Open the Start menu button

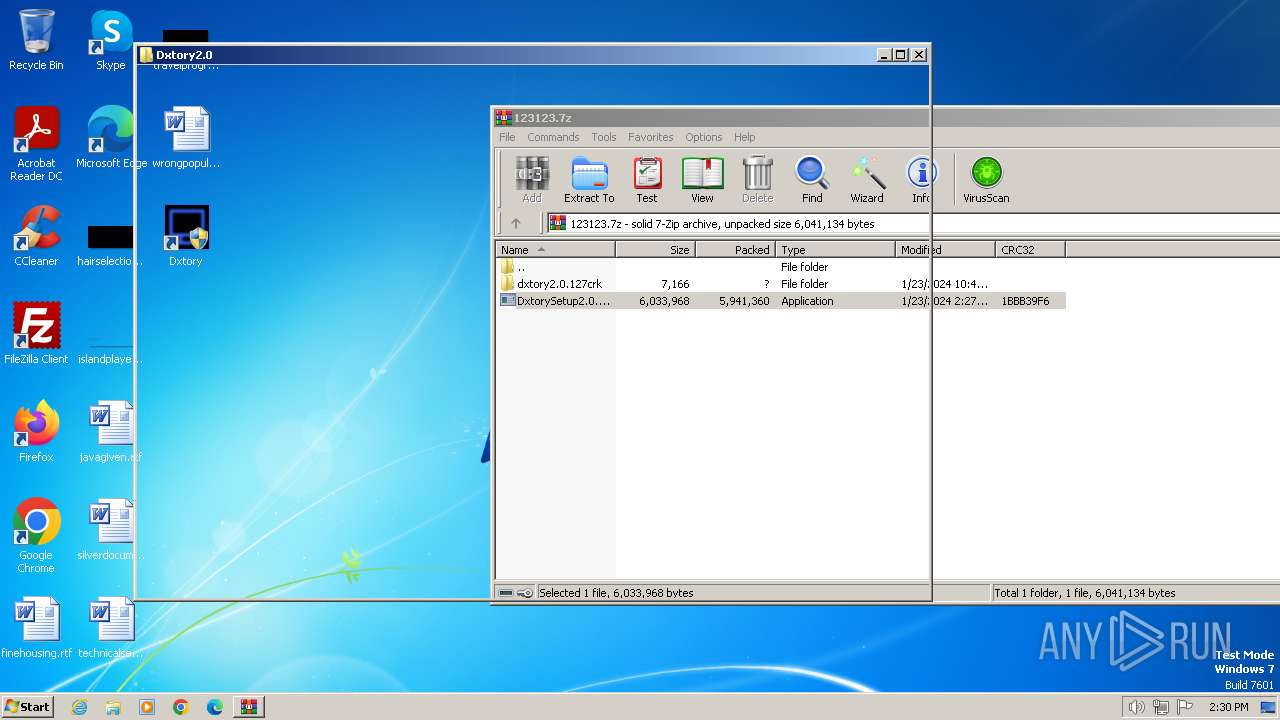click(28, 707)
